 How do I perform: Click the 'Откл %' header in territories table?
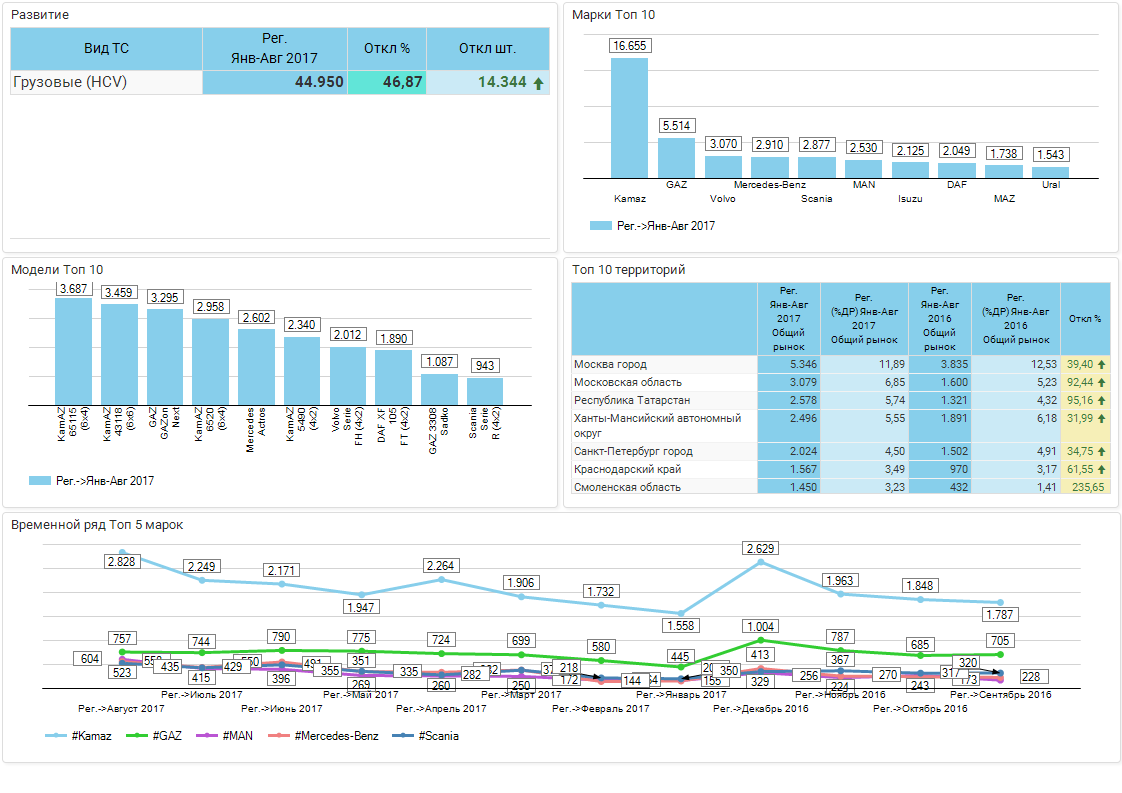tap(1086, 318)
